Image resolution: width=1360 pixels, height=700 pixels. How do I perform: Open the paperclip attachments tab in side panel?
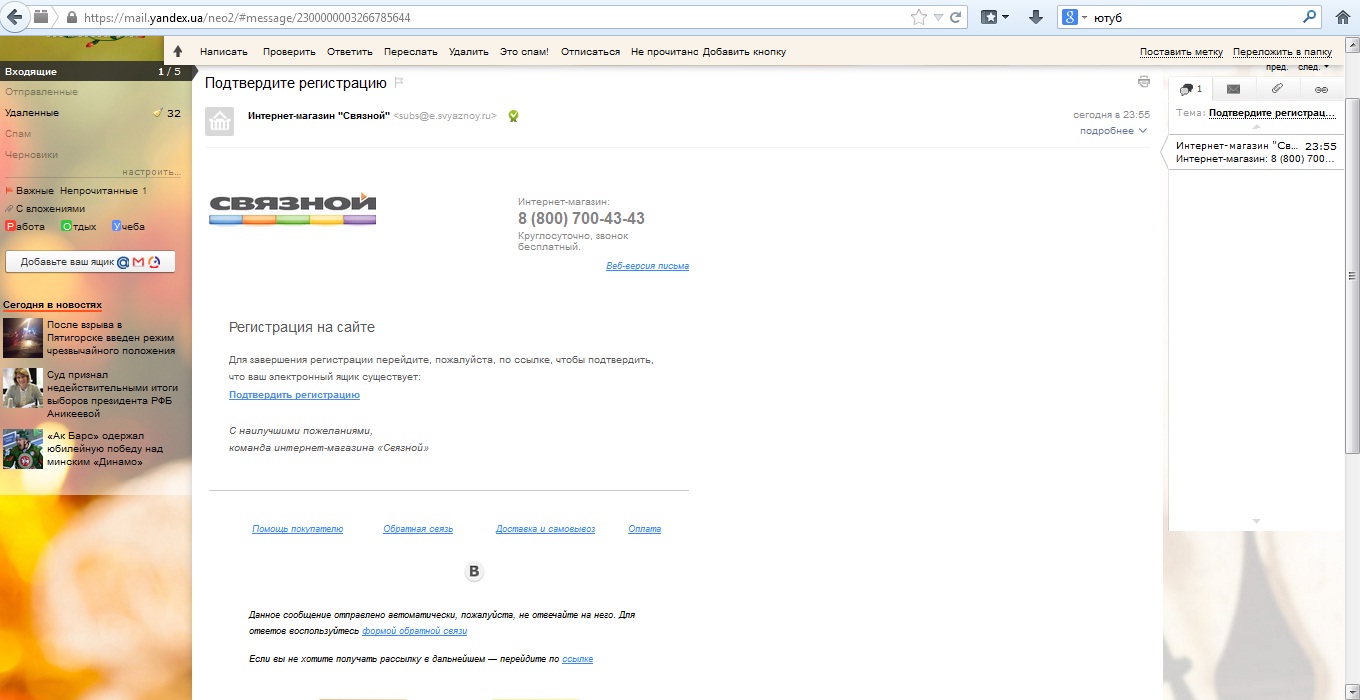click(1277, 89)
